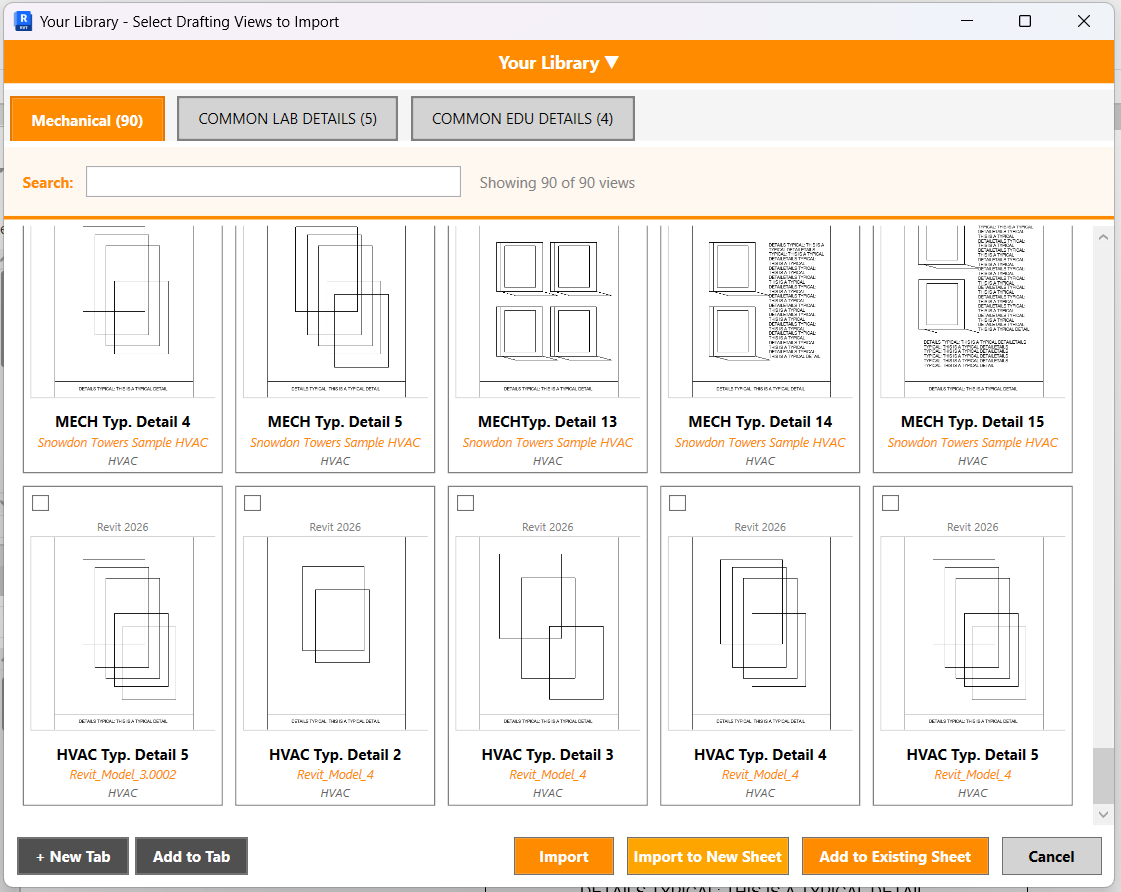
Task: Click Add to Existing Sheet
Action: [x=895, y=856]
